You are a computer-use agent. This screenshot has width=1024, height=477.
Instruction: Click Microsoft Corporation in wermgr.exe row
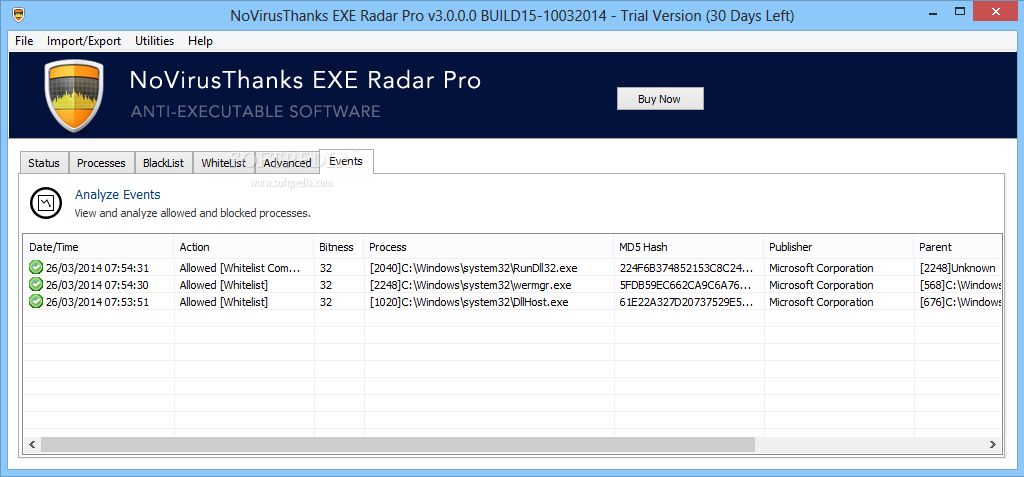click(x=821, y=285)
